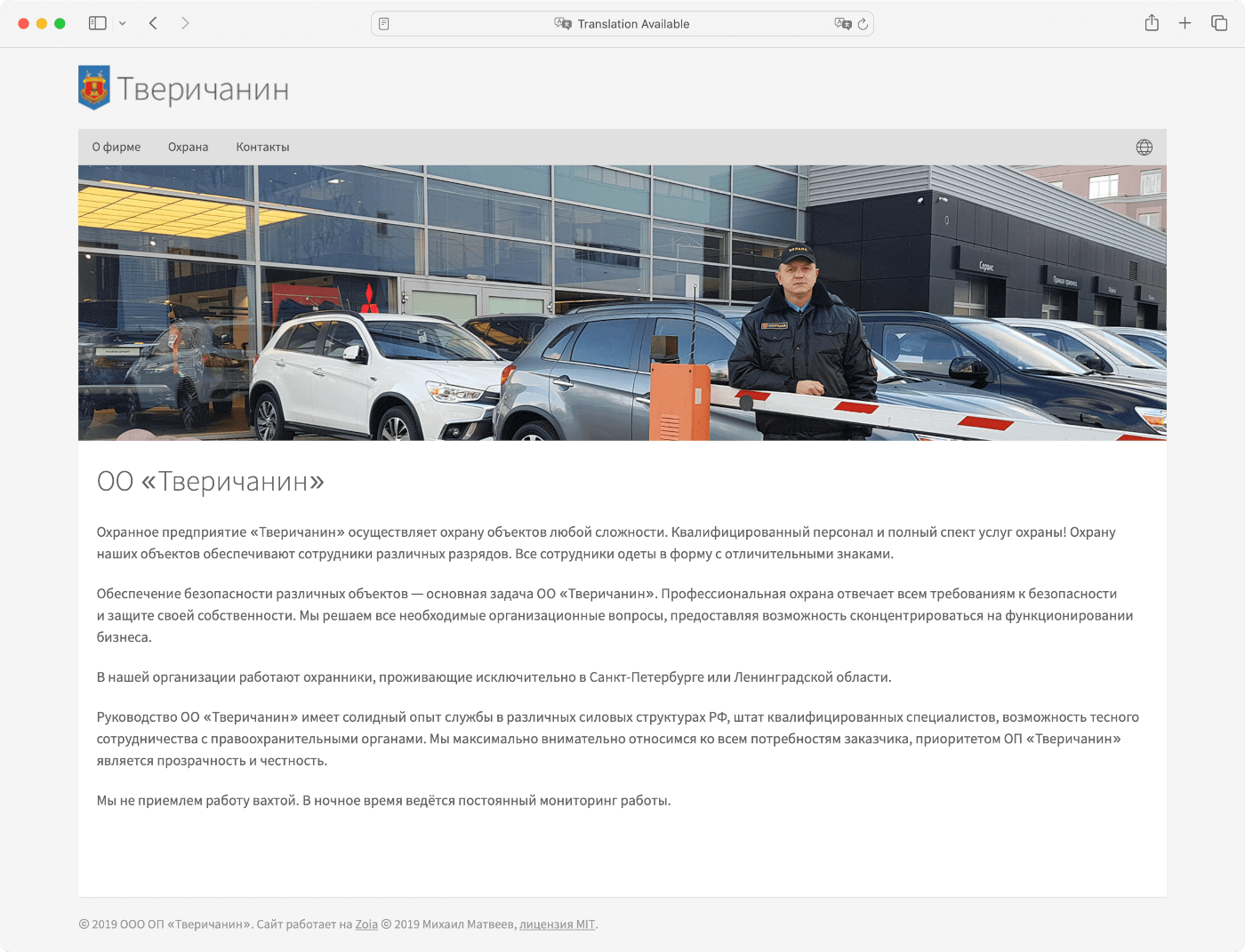Open the Share button
Screen dimensions: 1245x952
pyautogui.click(x=1152, y=23)
